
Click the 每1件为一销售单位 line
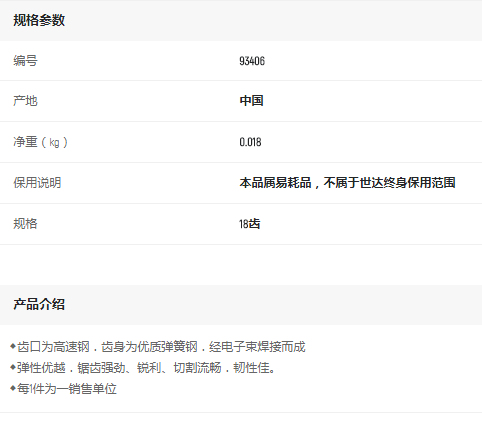coord(67,389)
